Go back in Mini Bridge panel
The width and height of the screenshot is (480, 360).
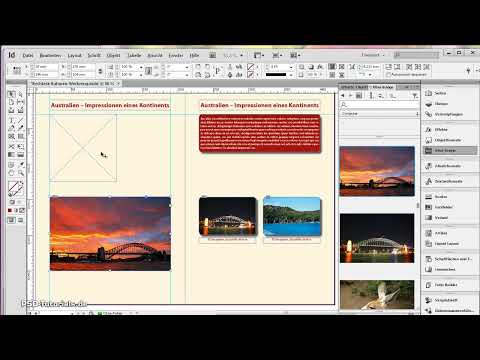click(343, 96)
